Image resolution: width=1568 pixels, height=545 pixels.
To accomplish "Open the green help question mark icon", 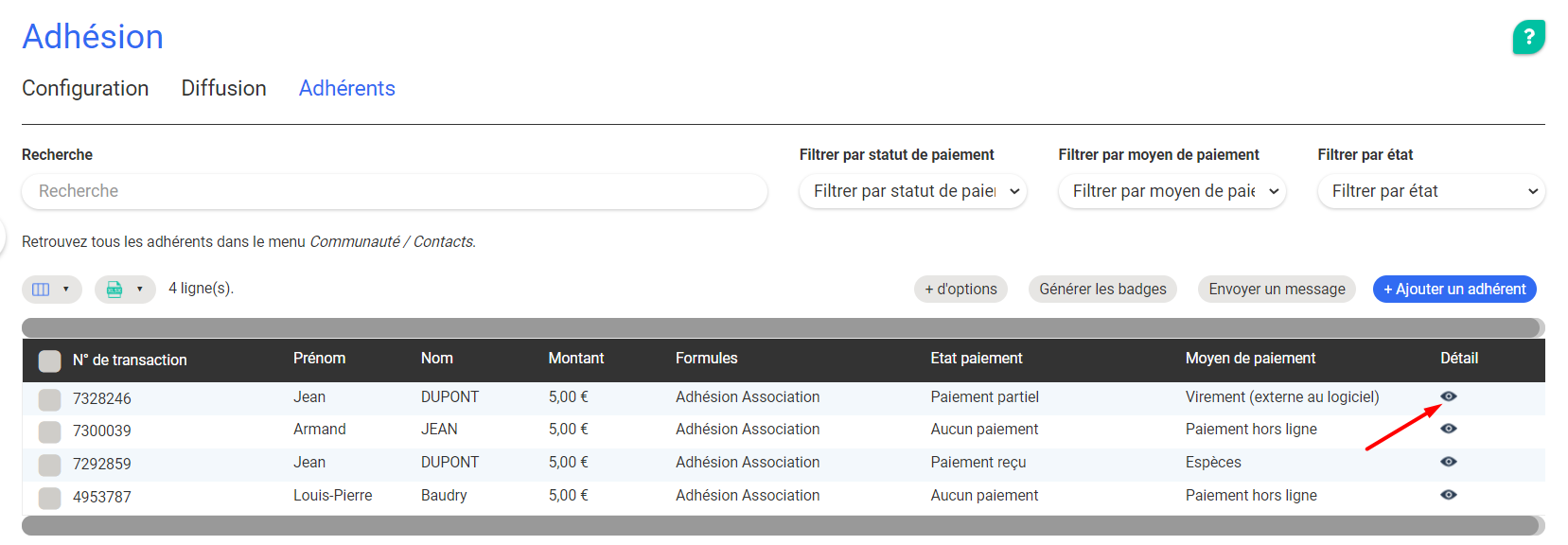I will tap(1528, 37).
